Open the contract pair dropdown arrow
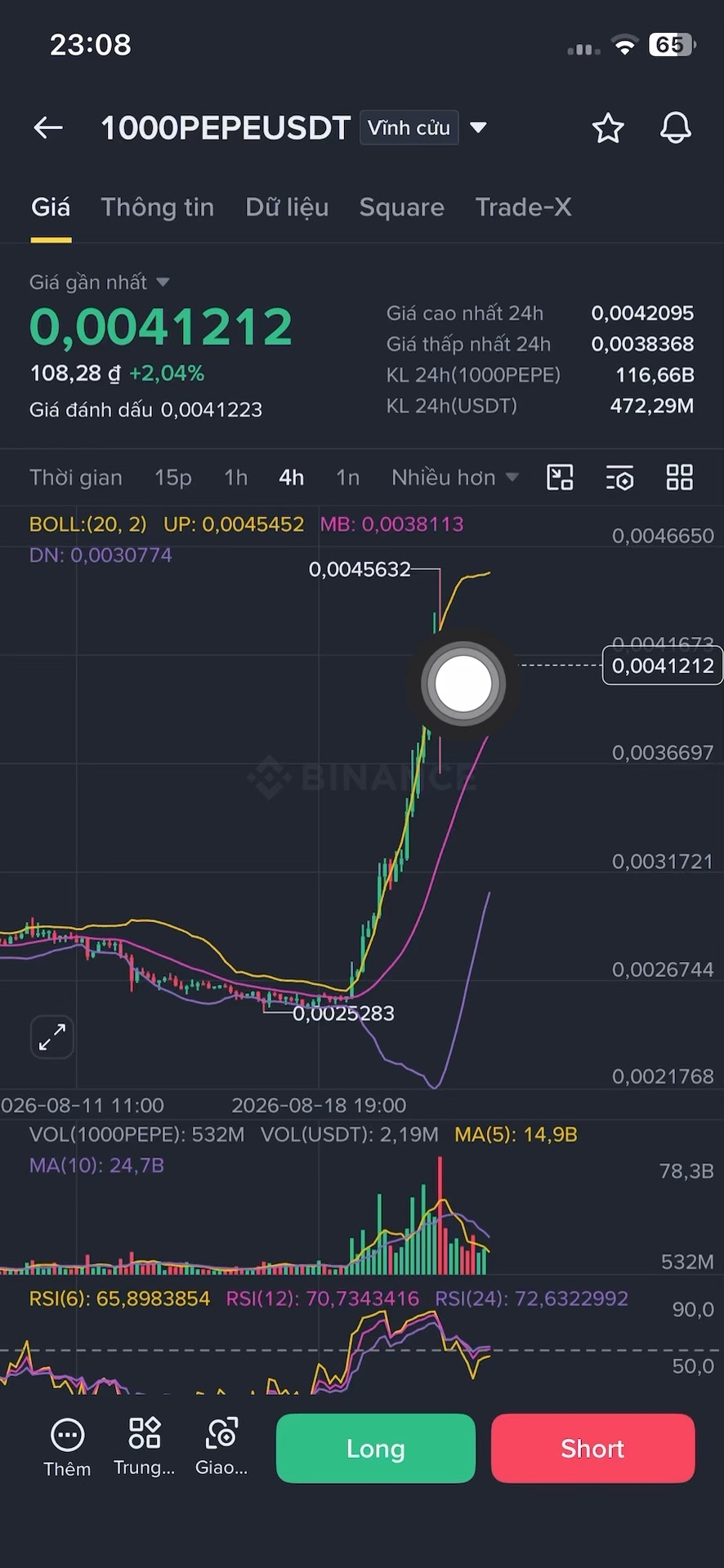Viewport: 724px width, 1568px height. (x=479, y=127)
